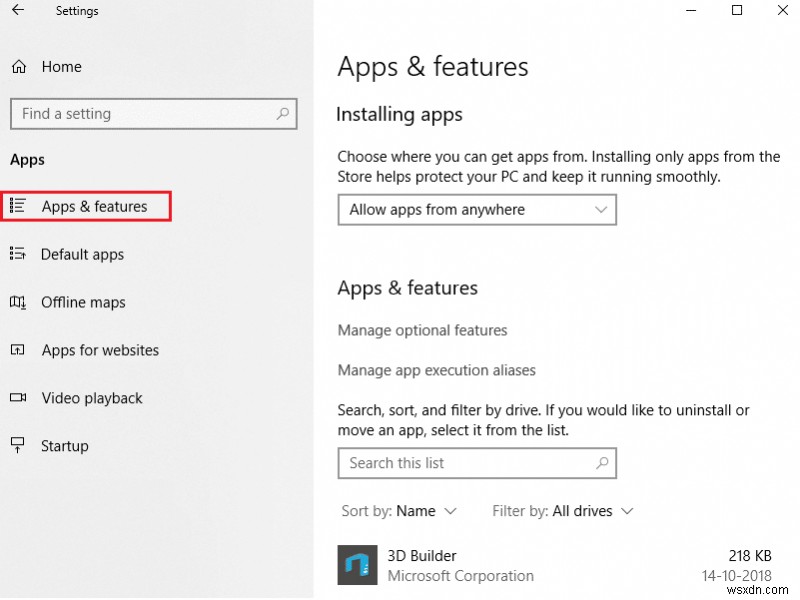Open Offline maps settings via its map icon
Screen dimensions: 800x600
18,302
